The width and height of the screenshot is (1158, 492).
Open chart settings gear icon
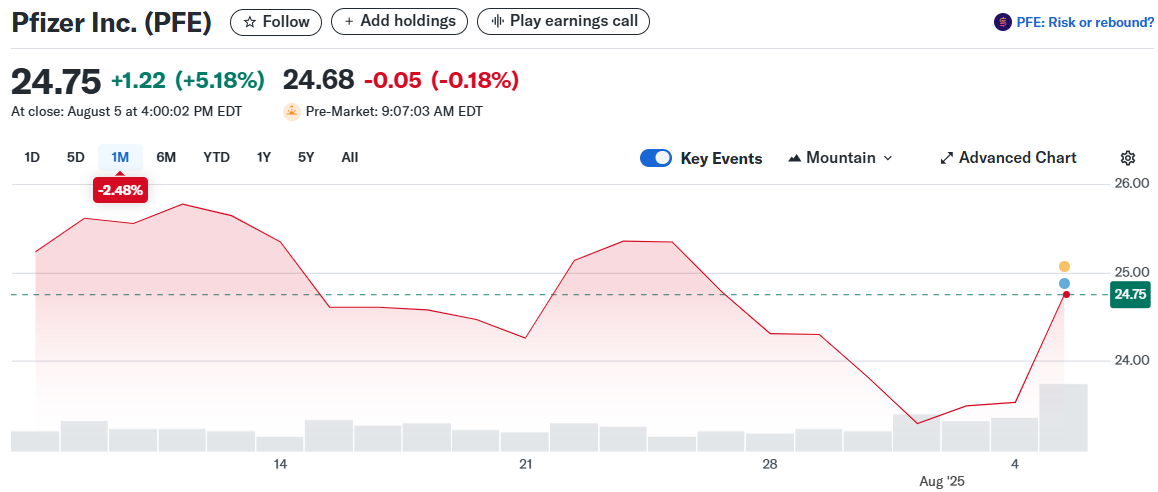[x=1127, y=158]
